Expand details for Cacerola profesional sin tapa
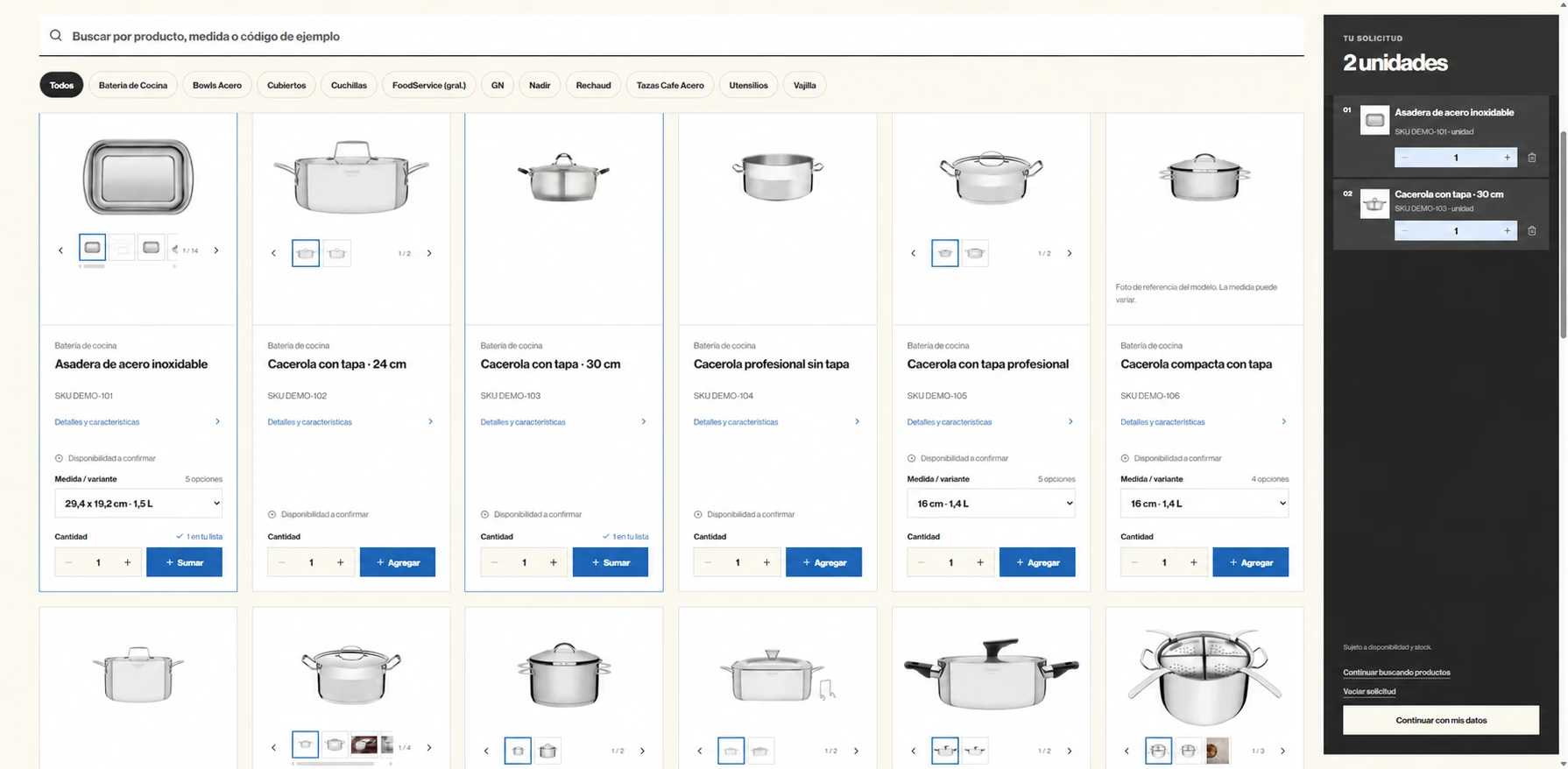The height and width of the screenshot is (769, 1568). 777,422
